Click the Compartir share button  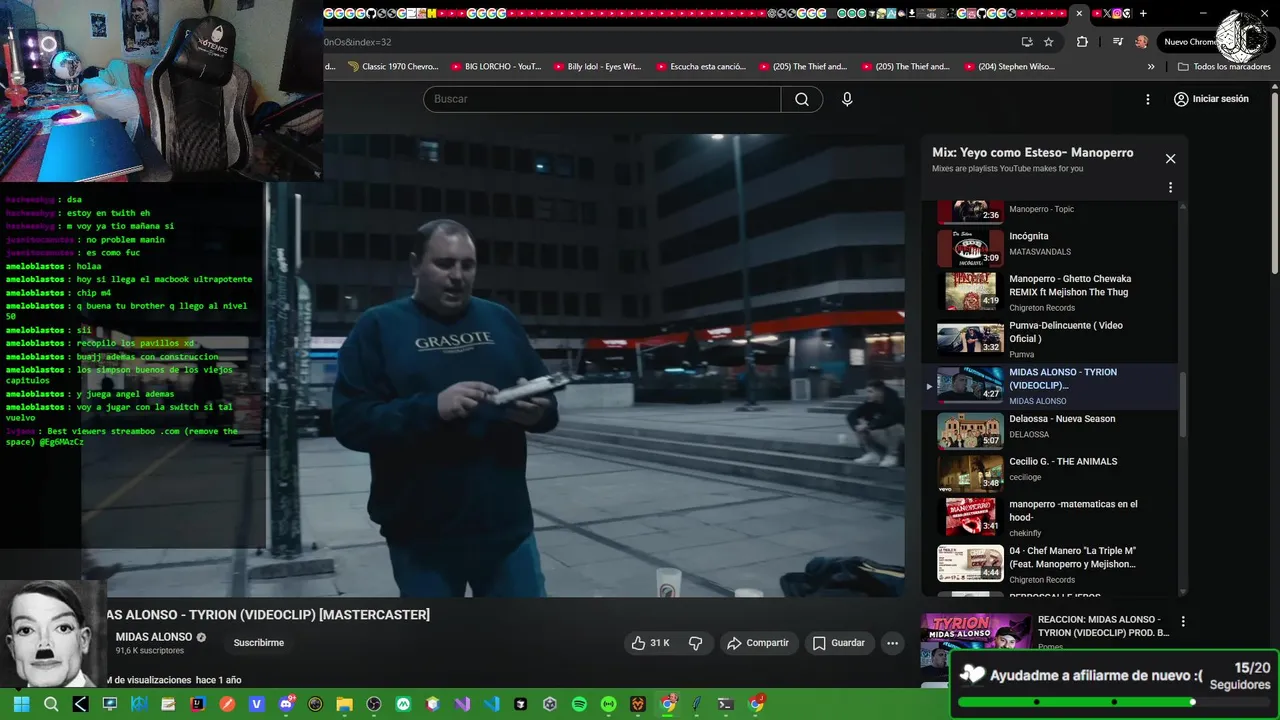[x=758, y=643]
